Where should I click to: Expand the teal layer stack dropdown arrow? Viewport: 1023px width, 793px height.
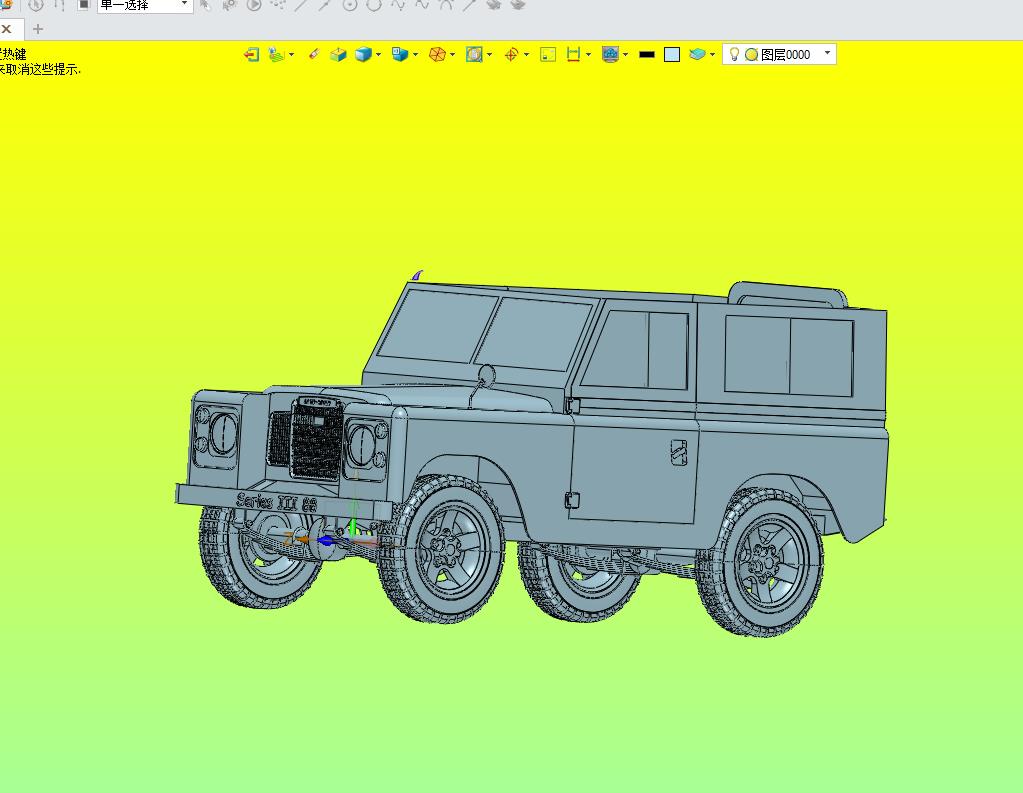pyautogui.click(x=712, y=55)
